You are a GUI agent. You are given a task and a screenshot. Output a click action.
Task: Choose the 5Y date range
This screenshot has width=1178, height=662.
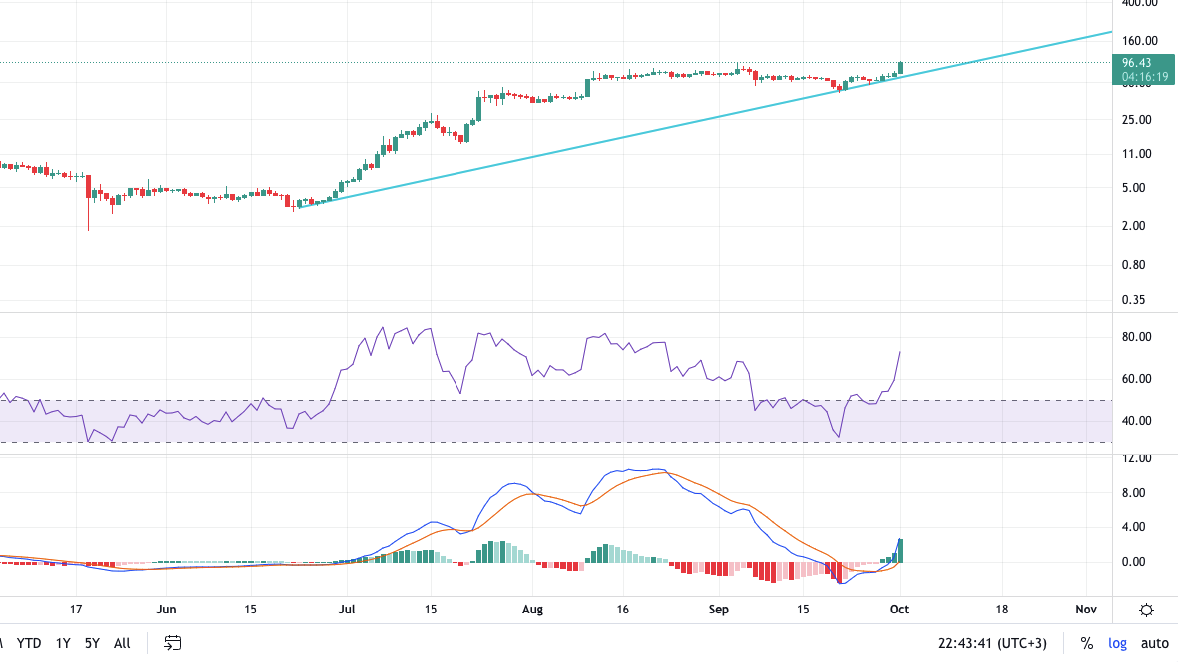pyautogui.click(x=92, y=643)
